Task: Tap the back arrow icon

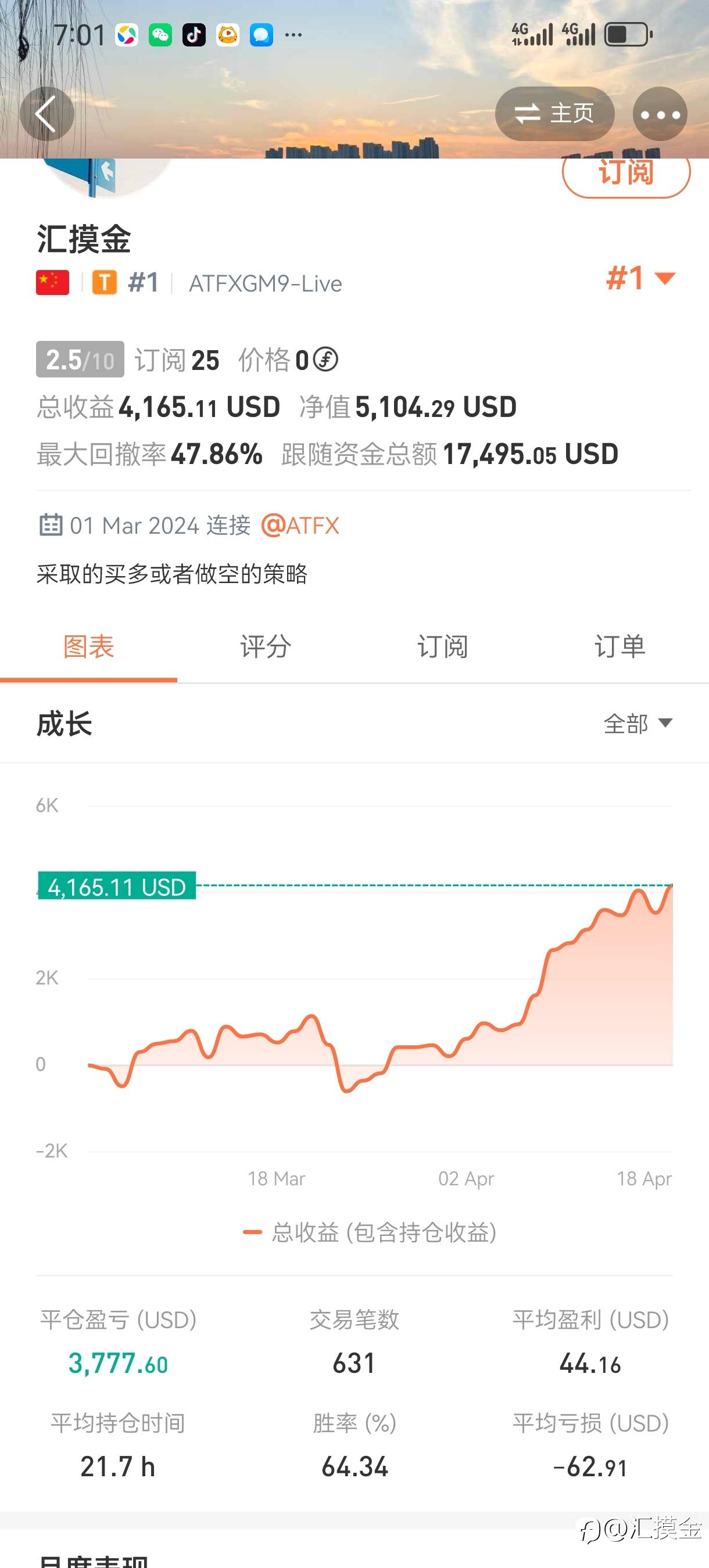Action: (x=46, y=114)
